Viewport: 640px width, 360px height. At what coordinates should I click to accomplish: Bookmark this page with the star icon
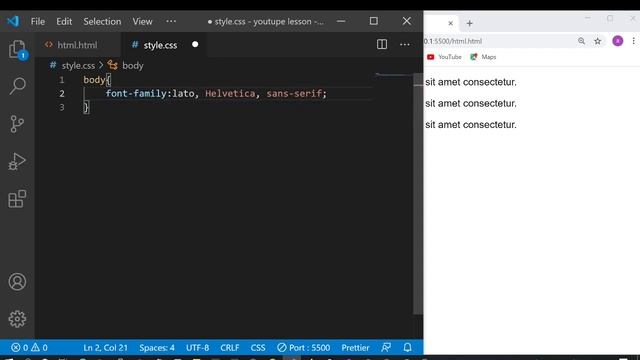(598, 41)
